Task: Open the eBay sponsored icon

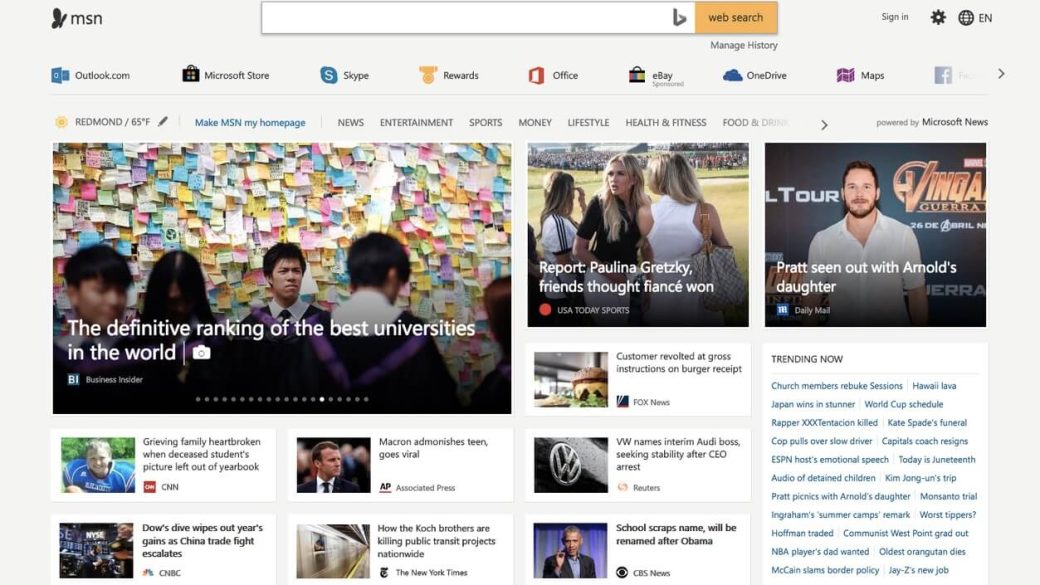Action: tap(637, 74)
